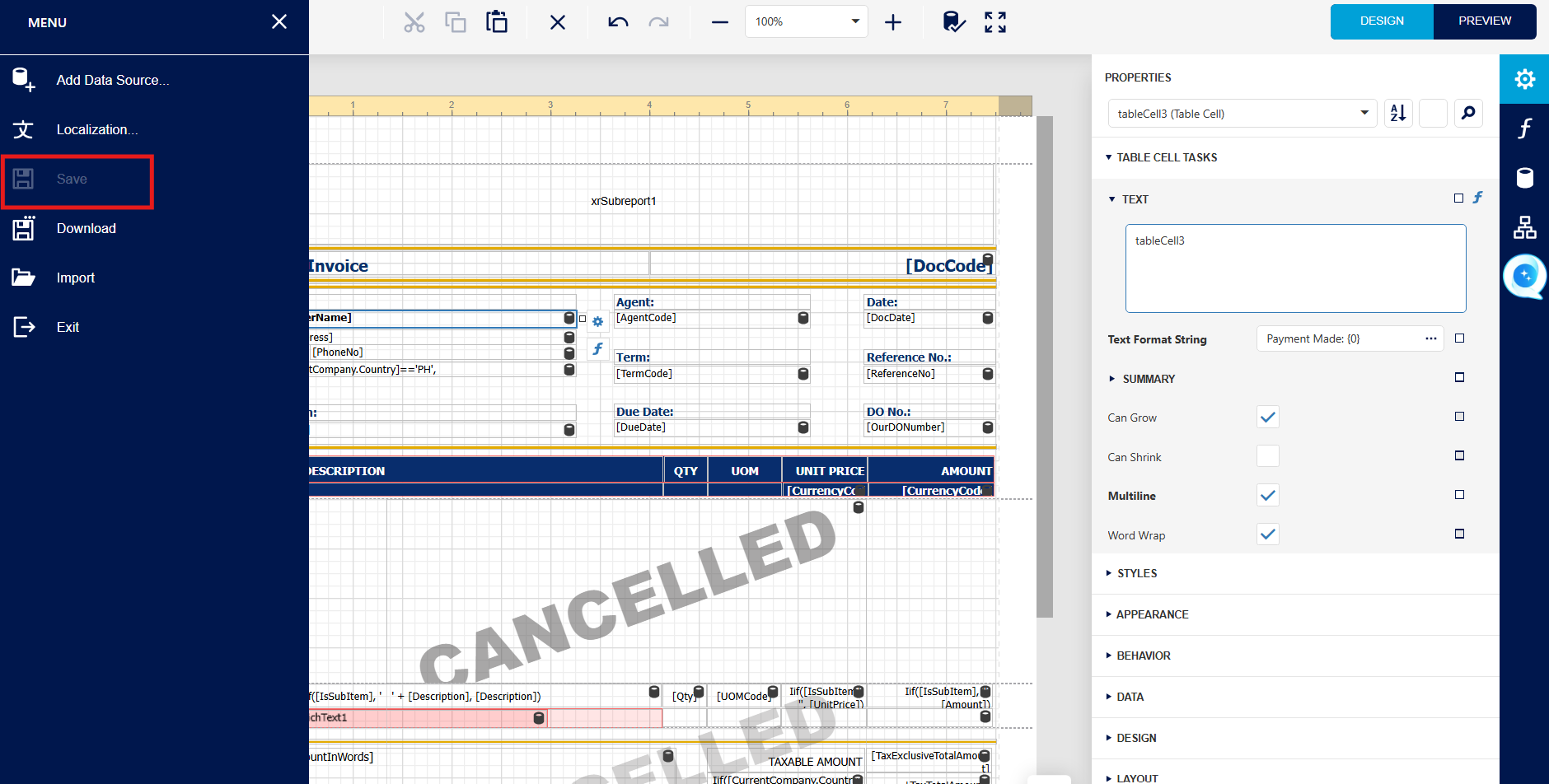The height and width of the screenshot is (784, 1549).
Task: Zoom out with the minus icon
Action: (x=720, y=22)
